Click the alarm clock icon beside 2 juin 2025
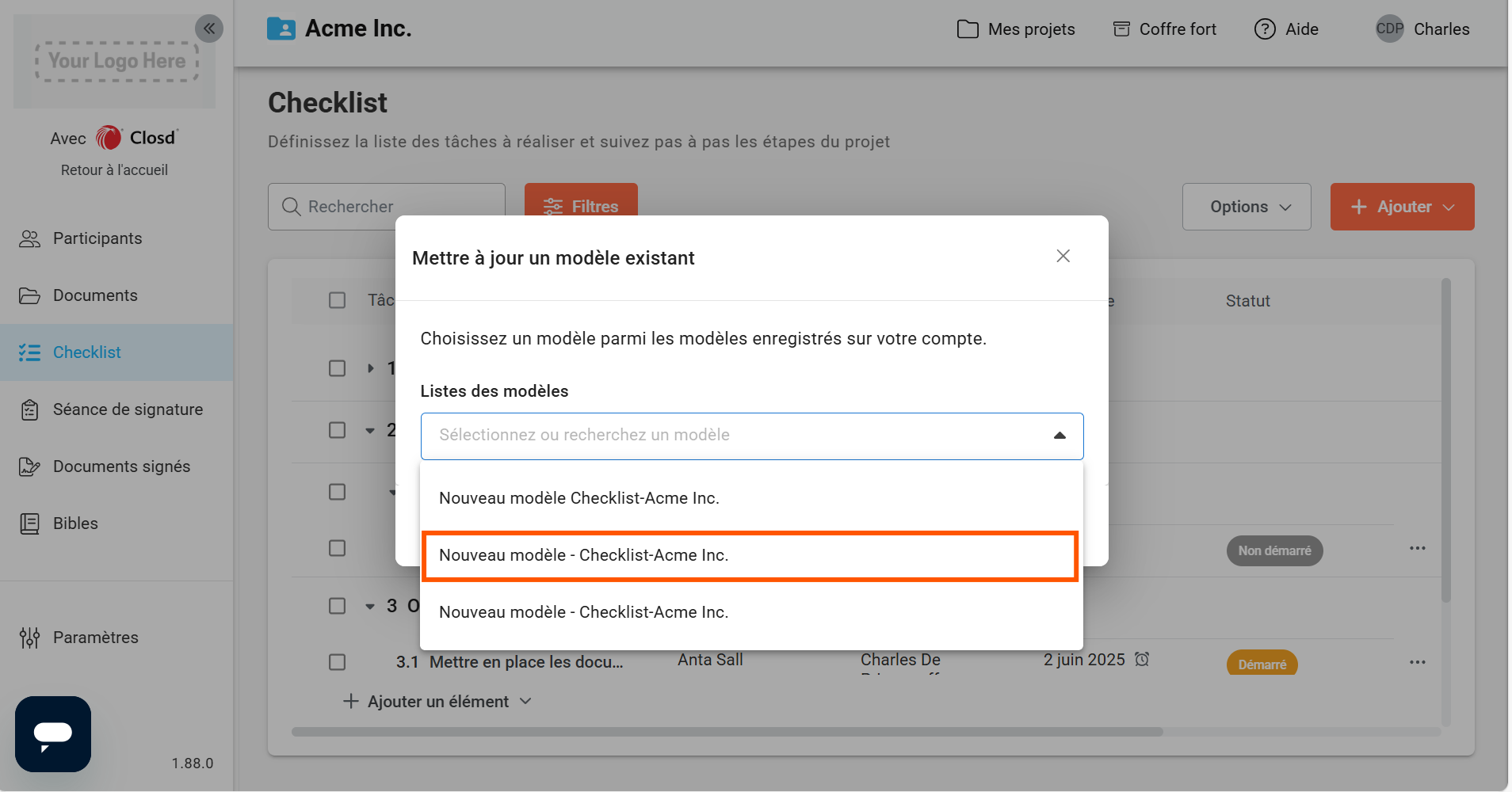The height and width of the screenshot is (792, 1512). pos(1142,659)
